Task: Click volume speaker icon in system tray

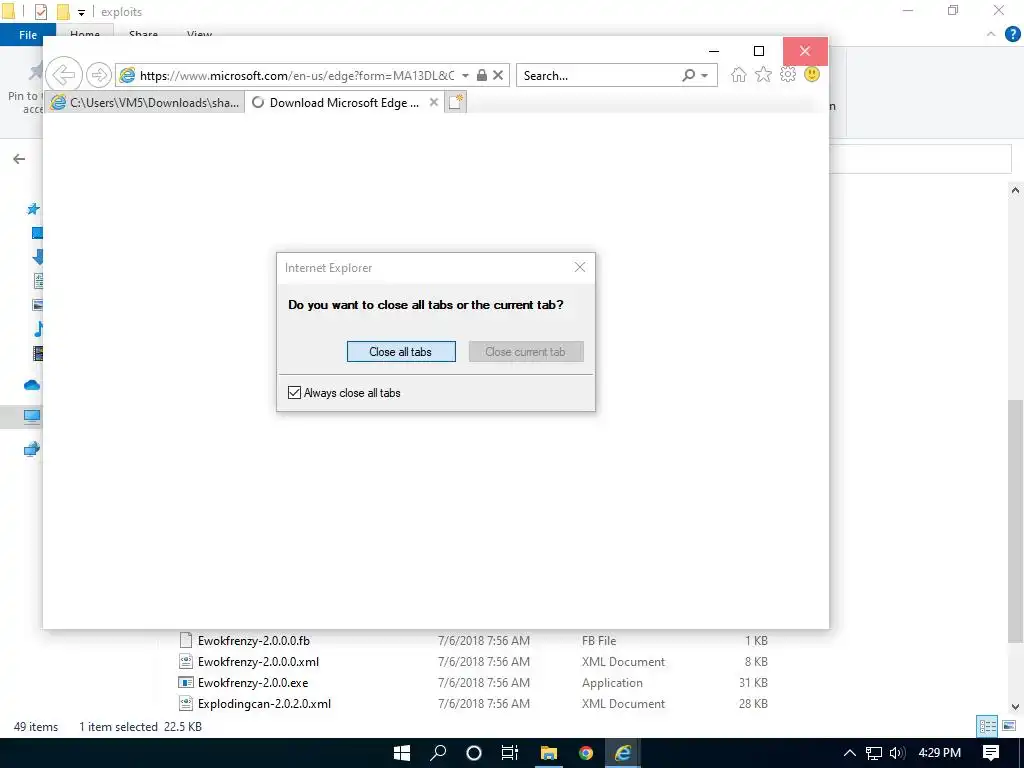Action: point(898,753)
